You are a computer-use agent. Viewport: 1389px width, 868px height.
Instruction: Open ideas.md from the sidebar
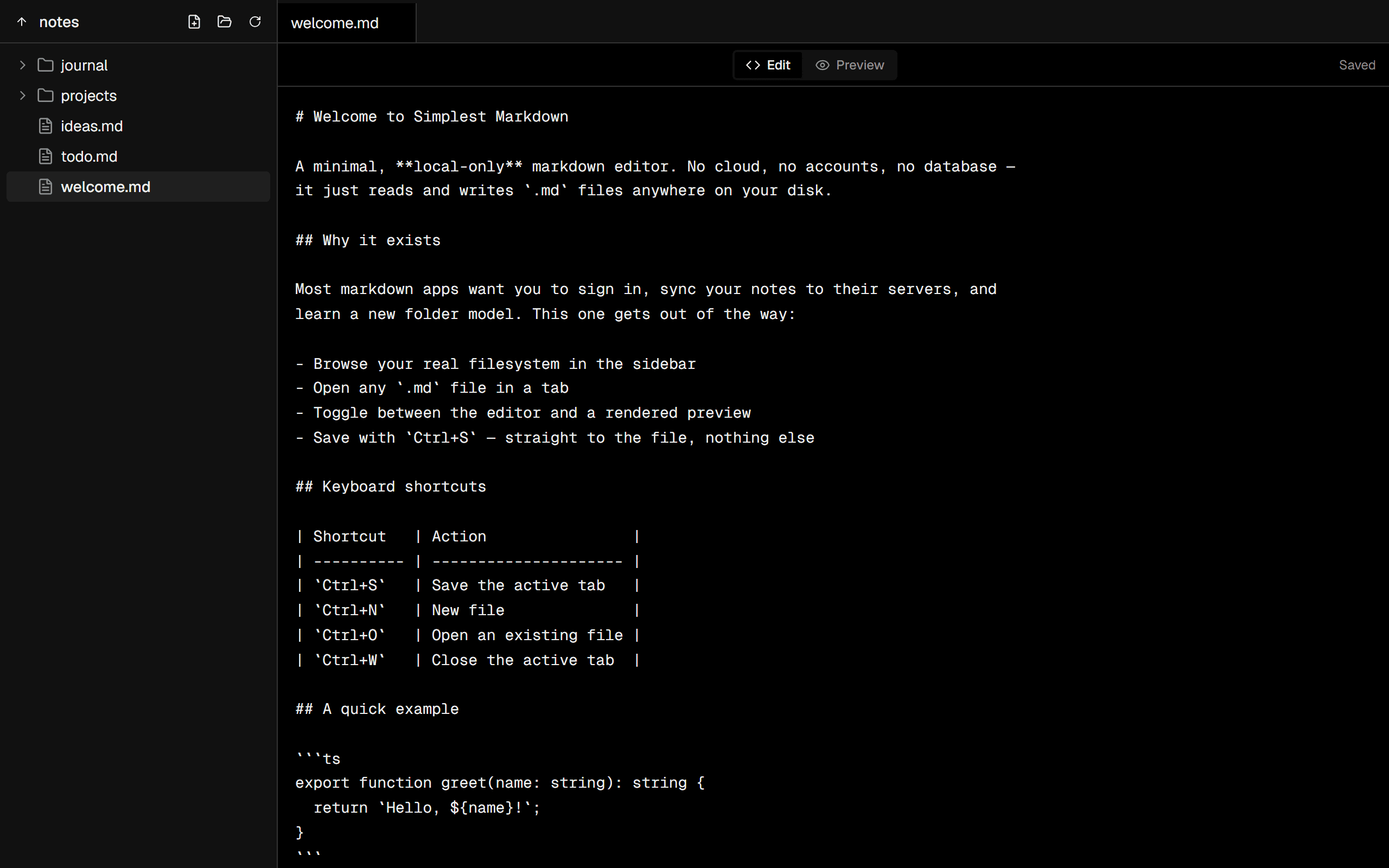(138, 126)
